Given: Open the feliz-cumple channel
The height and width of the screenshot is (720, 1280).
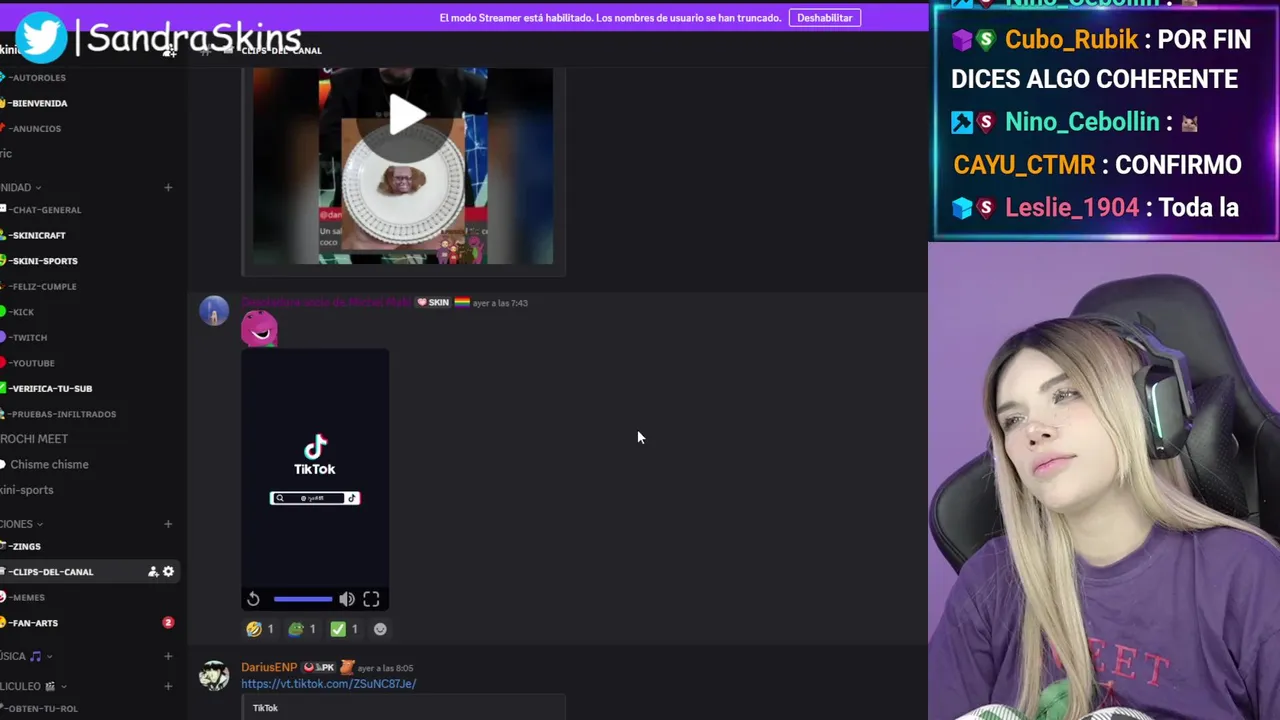Looking at the screenshot, I should click(x=43, y=286).
